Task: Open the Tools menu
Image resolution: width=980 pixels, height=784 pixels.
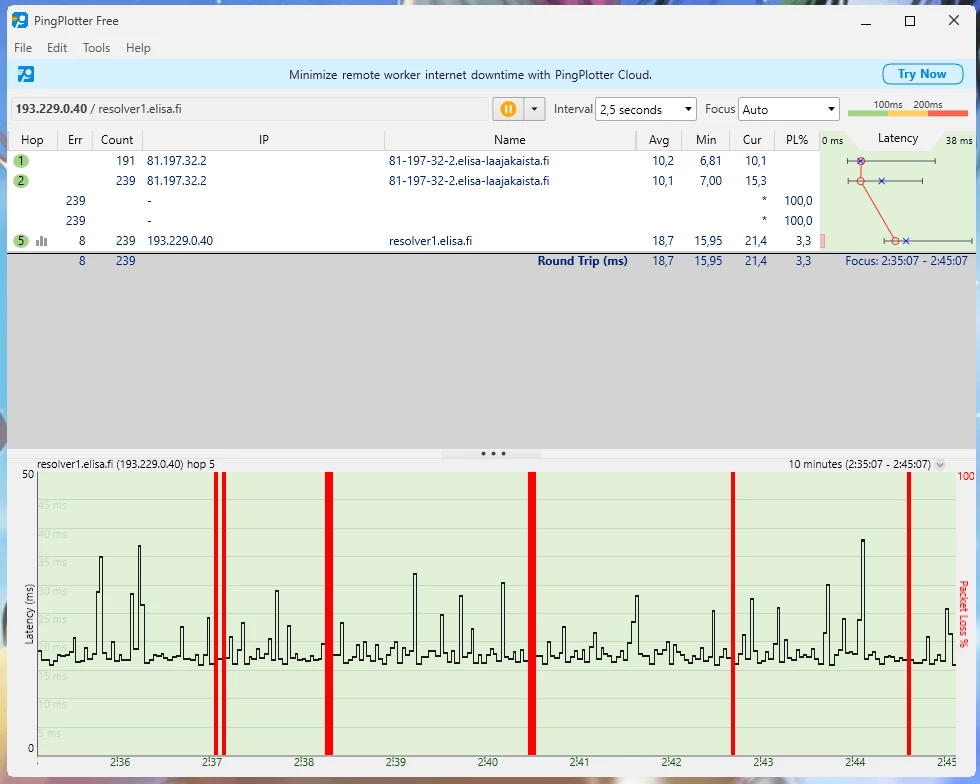Action: pyautogui.click(x=96, y=48)
